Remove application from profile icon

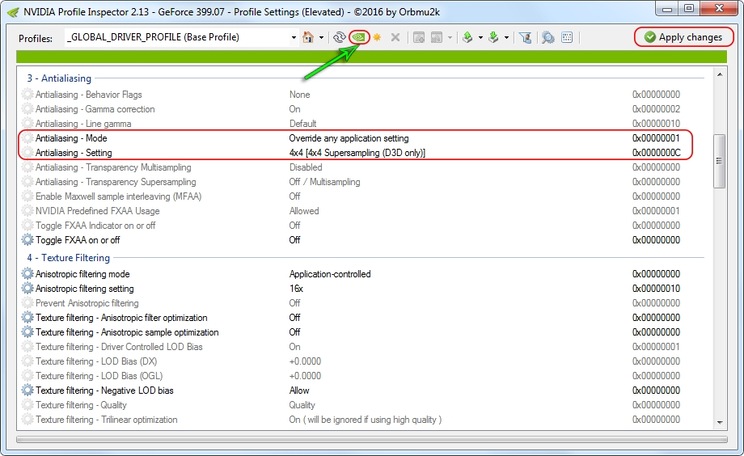click(x=437, y=37)
